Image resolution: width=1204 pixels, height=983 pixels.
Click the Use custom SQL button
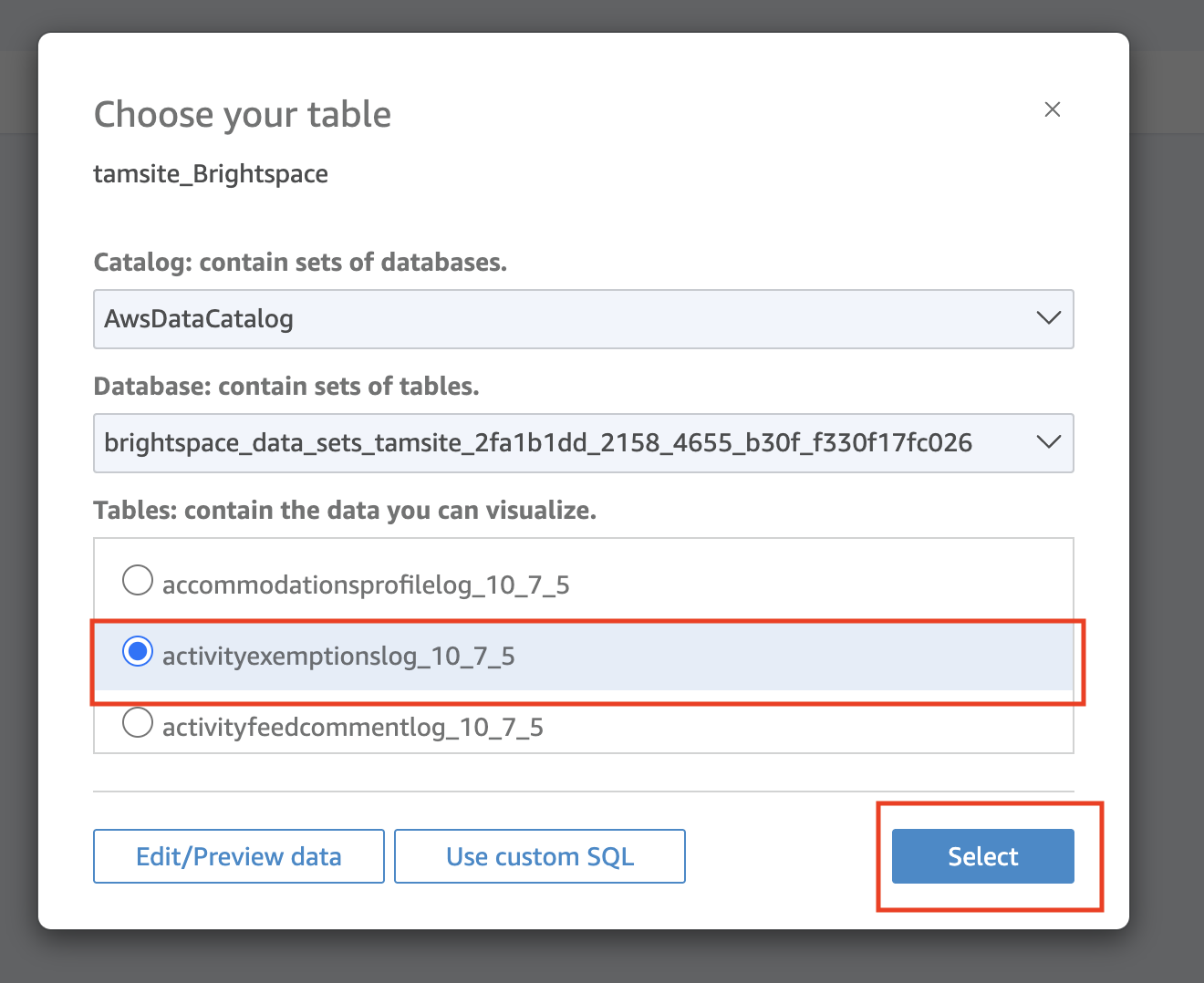(539, 856)
